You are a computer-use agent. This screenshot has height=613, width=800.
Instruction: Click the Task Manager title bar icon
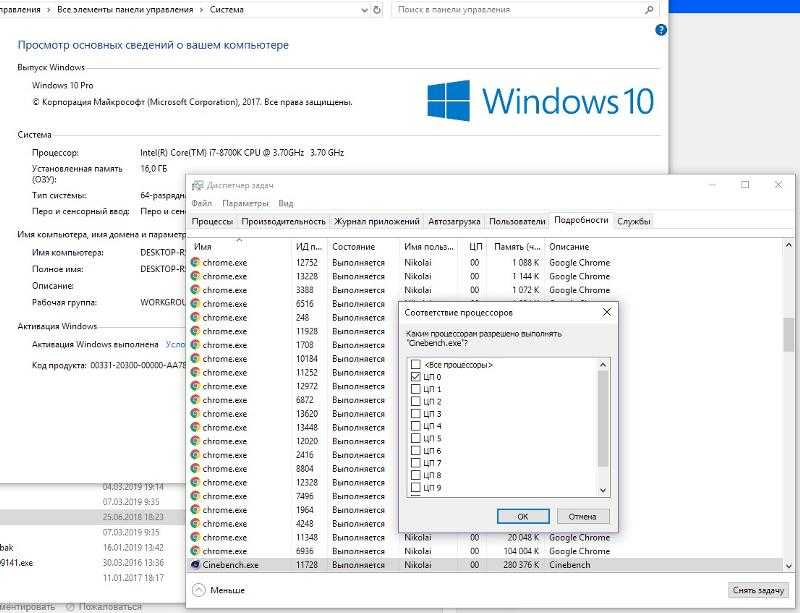[x=197, y=185]
